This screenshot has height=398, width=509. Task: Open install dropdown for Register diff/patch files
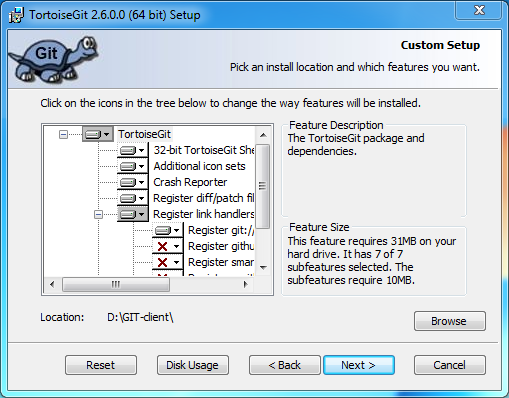coord(132,198)
